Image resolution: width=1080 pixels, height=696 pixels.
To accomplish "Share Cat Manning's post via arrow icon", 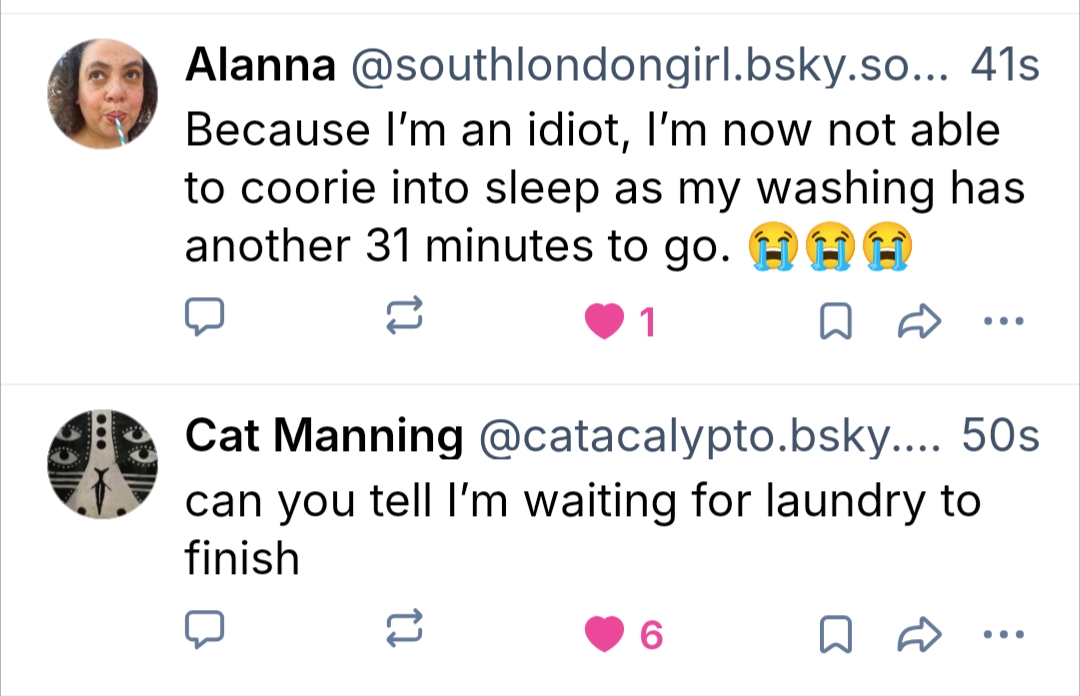I will click(x=920, y=633).
